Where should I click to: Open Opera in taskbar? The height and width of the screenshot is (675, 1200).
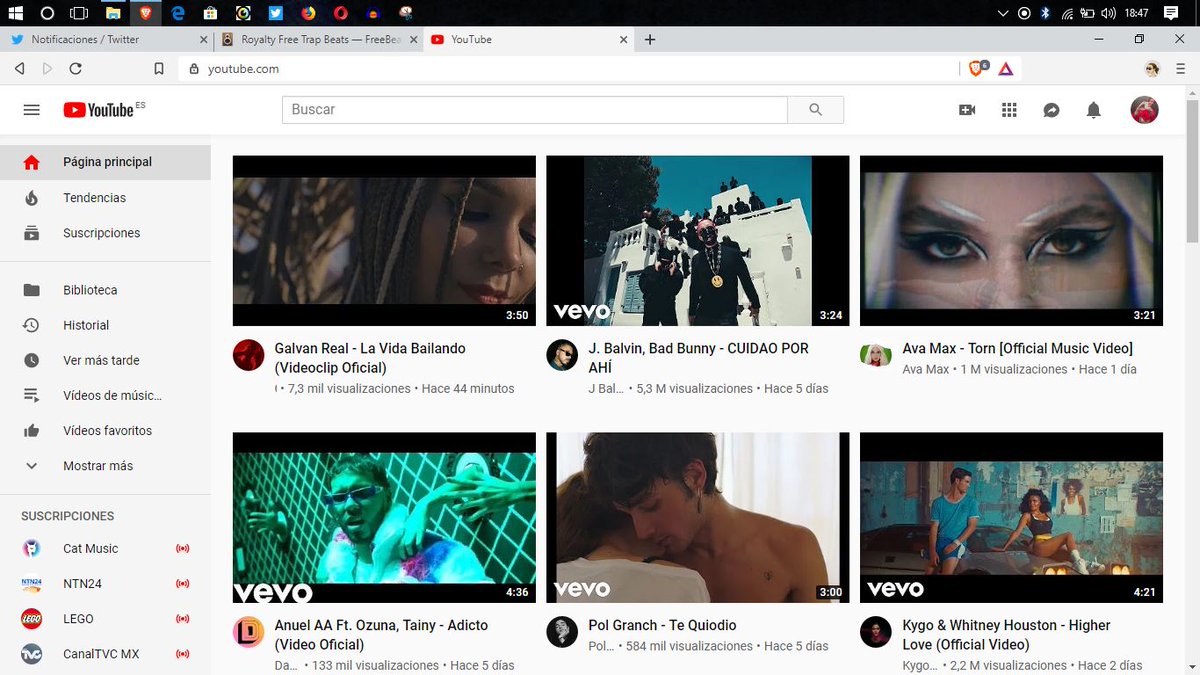click(340, 13)
